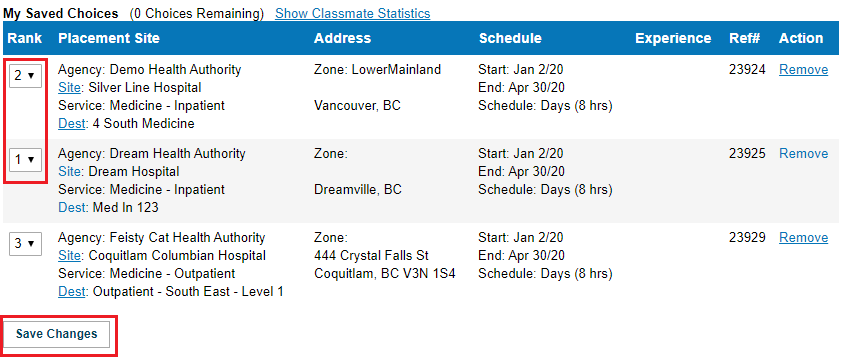Click the Address column header

(x=343, y=38)
